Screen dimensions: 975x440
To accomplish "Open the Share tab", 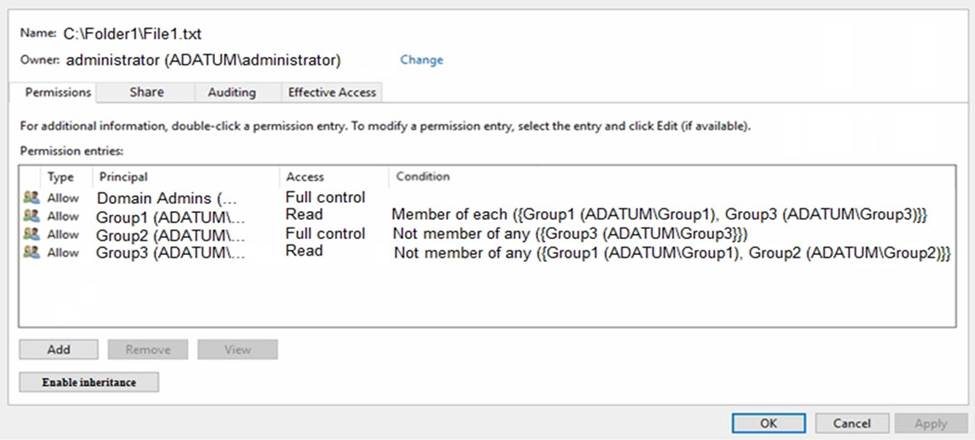I will pos(146,92).
